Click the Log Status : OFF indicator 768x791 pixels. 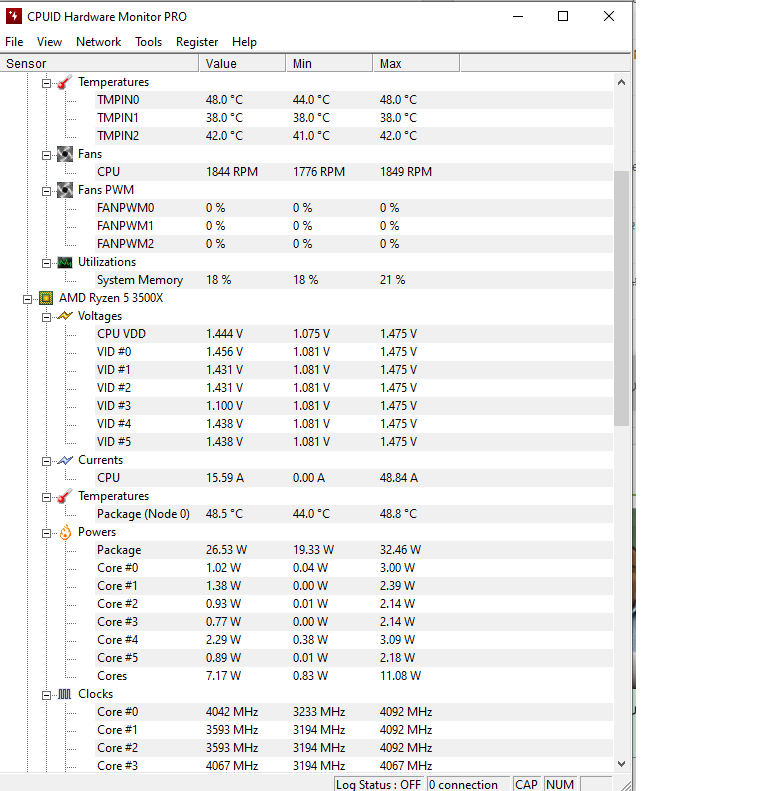coord(379,784)
